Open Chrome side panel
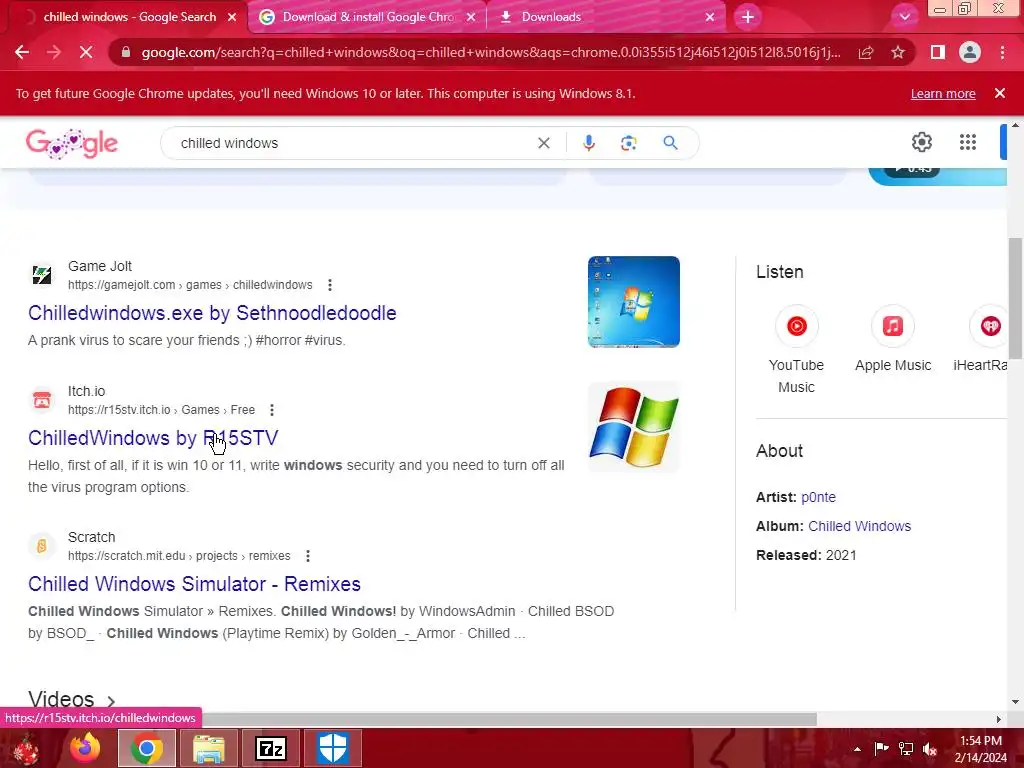This screenshot has height=768, width=1024. (x=938, y=52)
